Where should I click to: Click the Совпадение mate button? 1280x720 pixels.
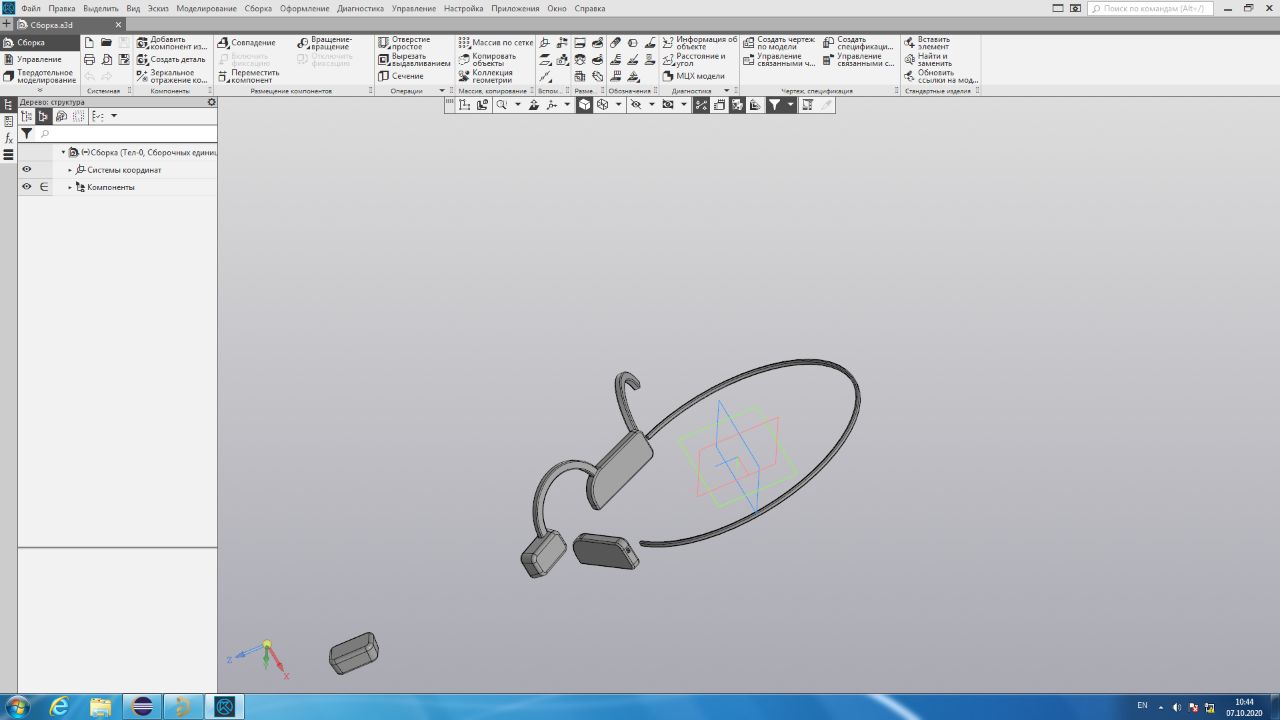[247, 43]
